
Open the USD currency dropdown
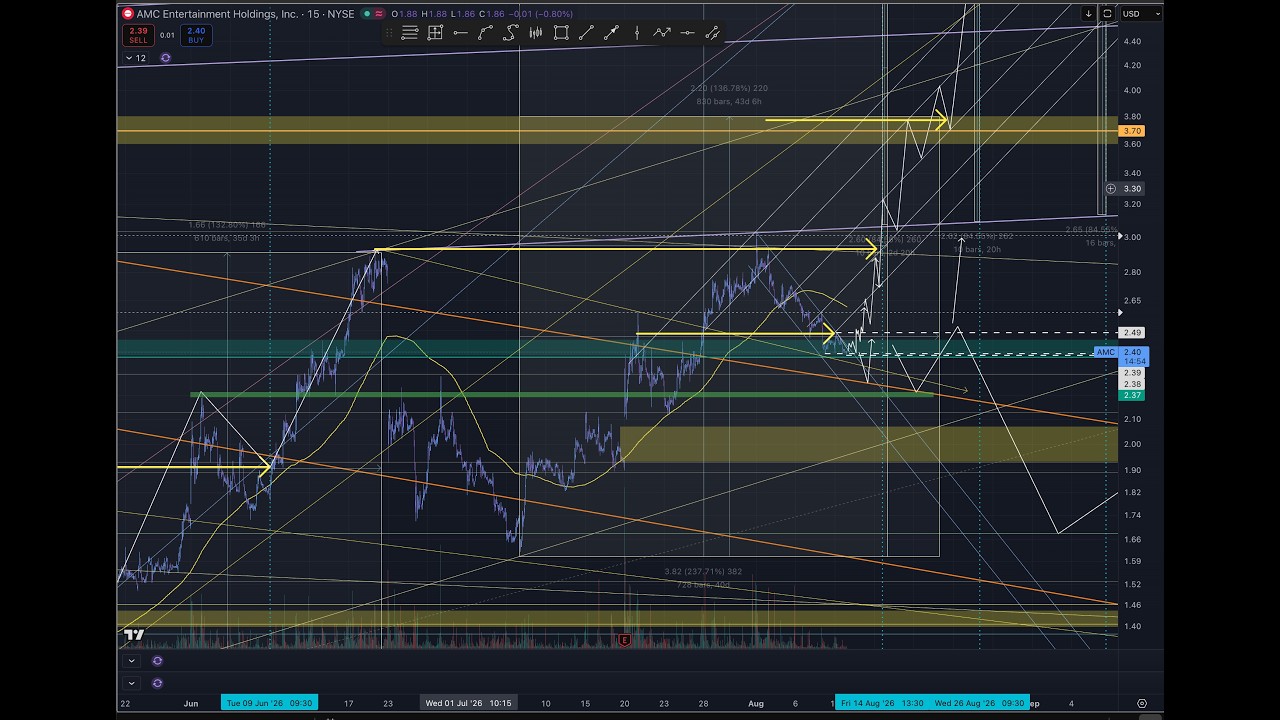pos(1140,14)
